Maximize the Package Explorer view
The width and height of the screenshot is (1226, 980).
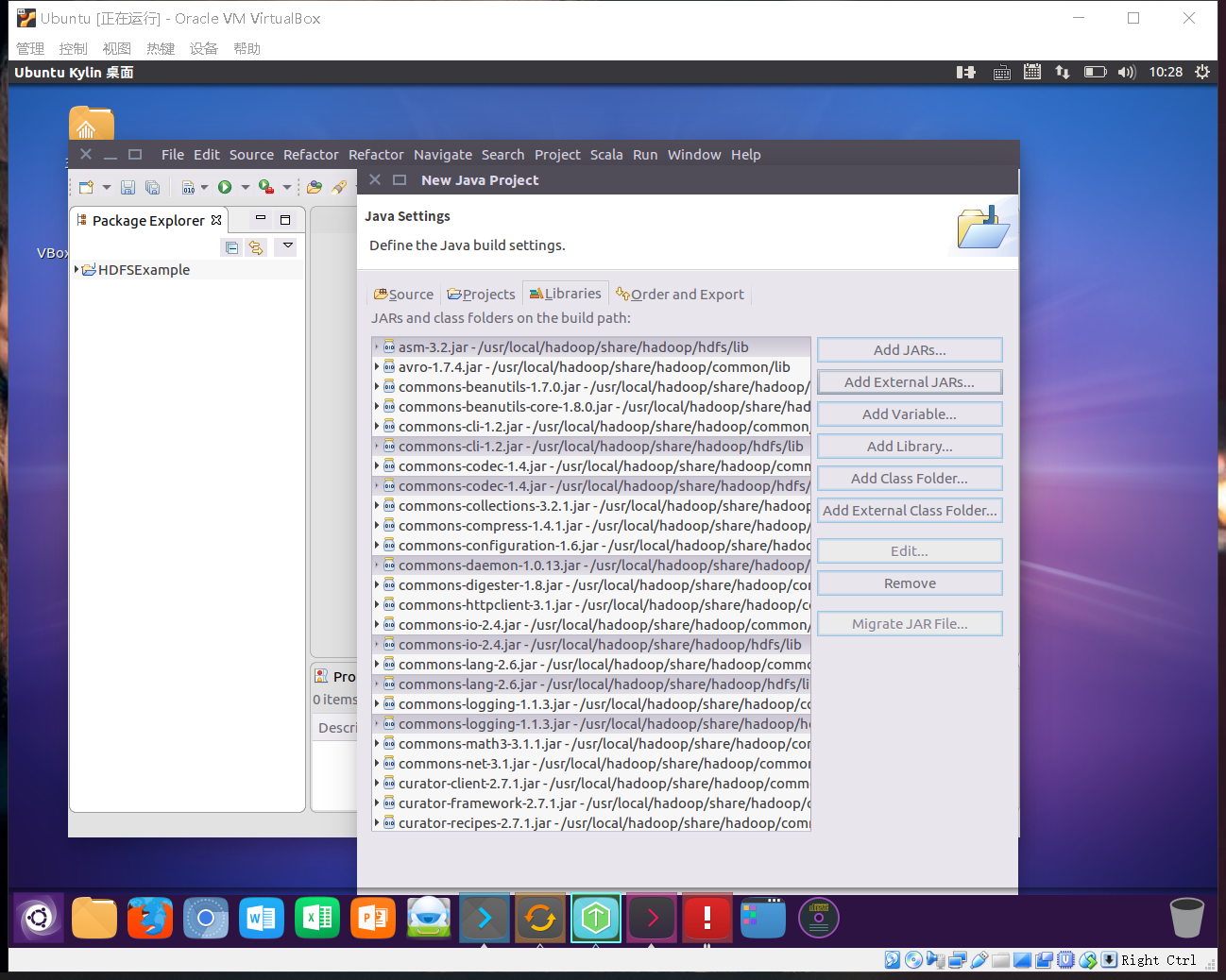(285, 219)
